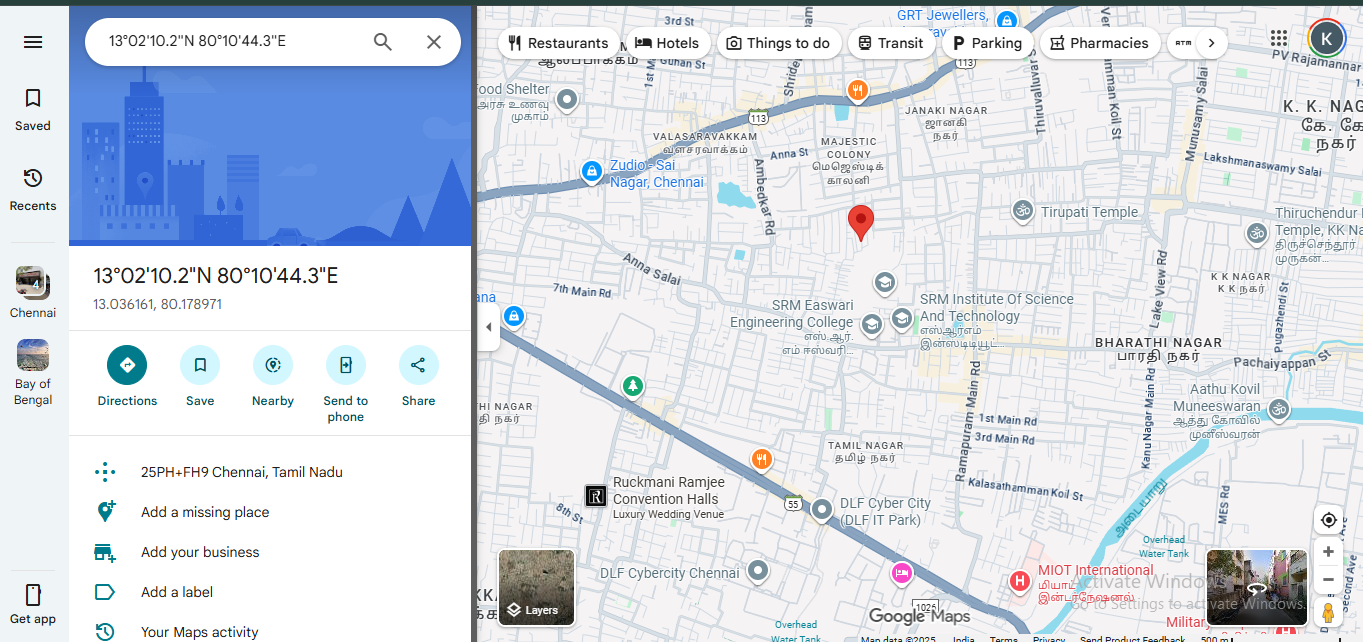Image resolution: width=1363 pixels, height=642 pixels.
Task: Select Things to do filter chip
Action: (x=779, y=43)
